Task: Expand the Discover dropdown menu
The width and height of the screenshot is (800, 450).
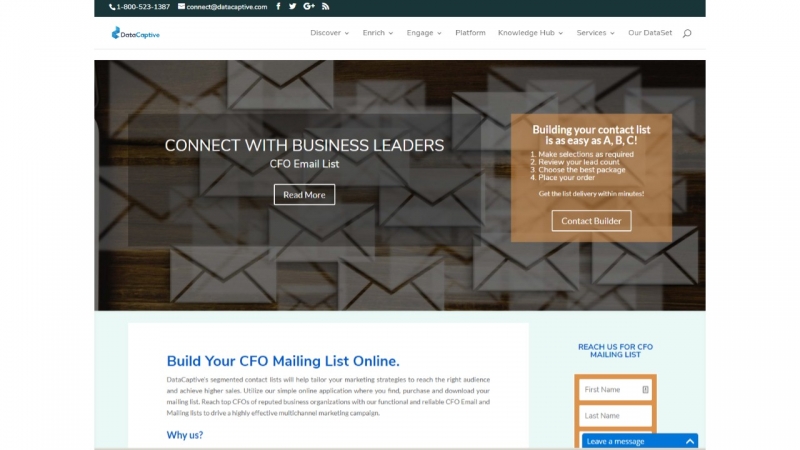Action: 330,33
